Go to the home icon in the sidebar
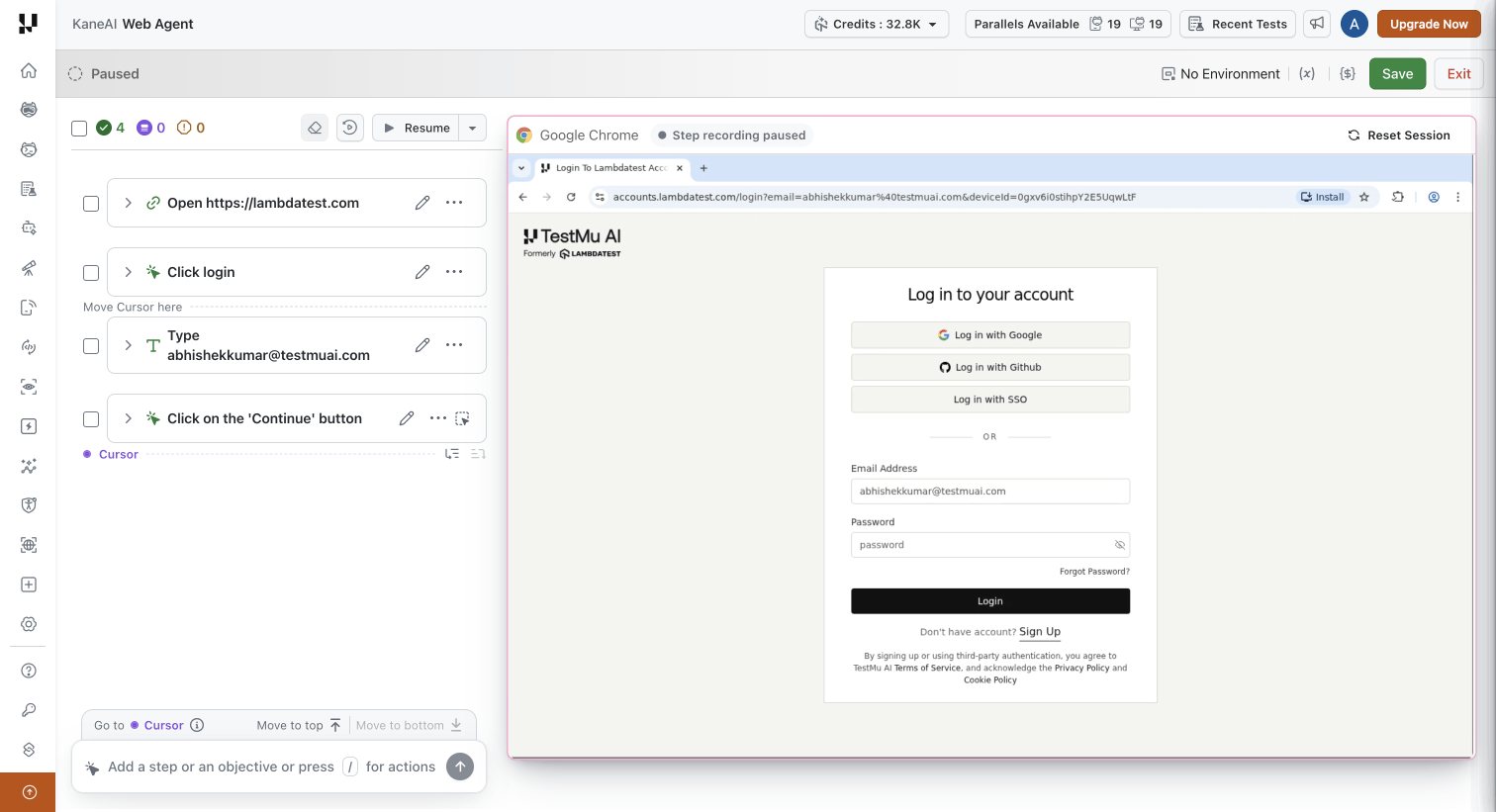Viewport: 1496px width, 812px height. 29,70
